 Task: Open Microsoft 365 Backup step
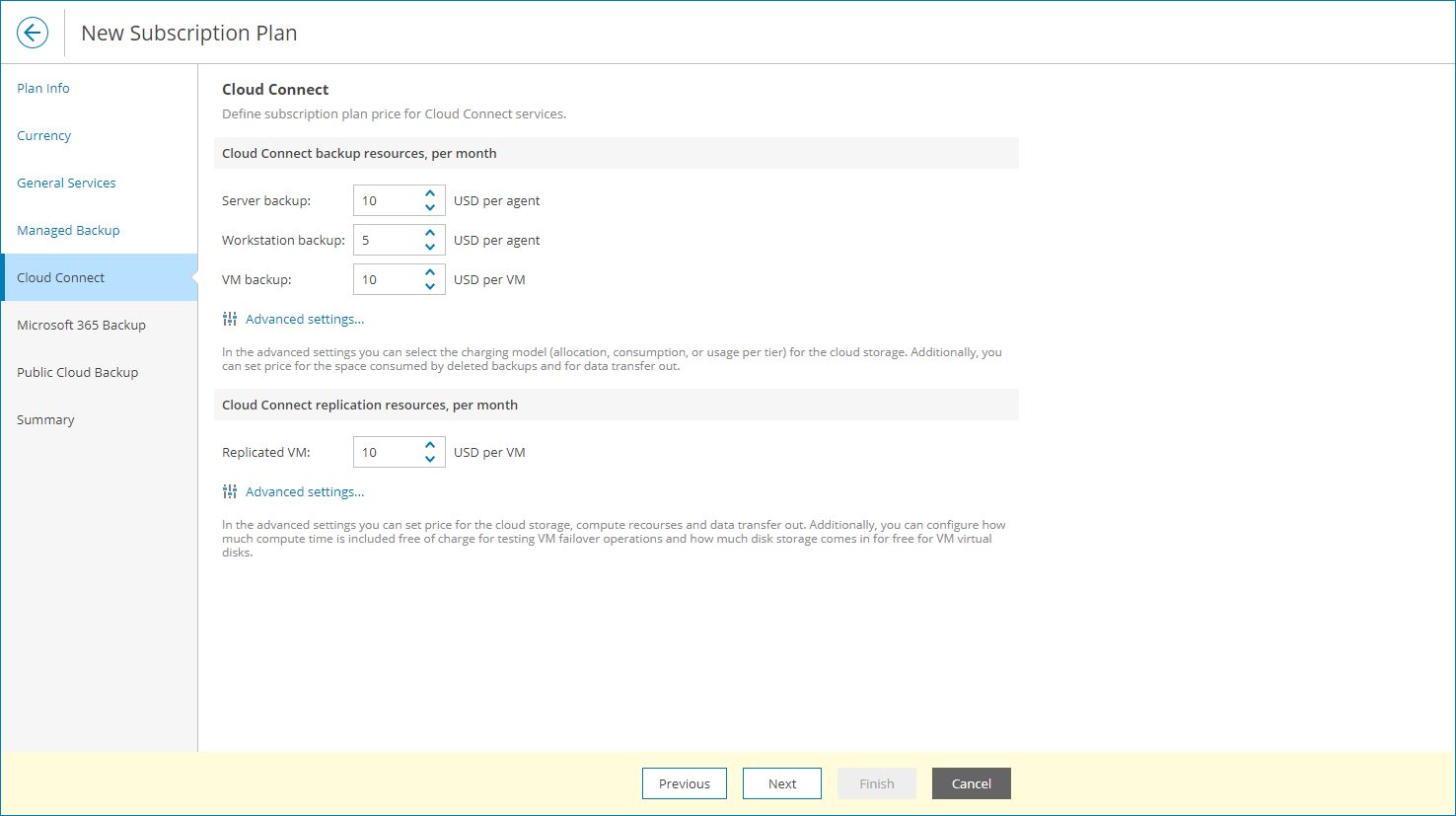[99, 325]
